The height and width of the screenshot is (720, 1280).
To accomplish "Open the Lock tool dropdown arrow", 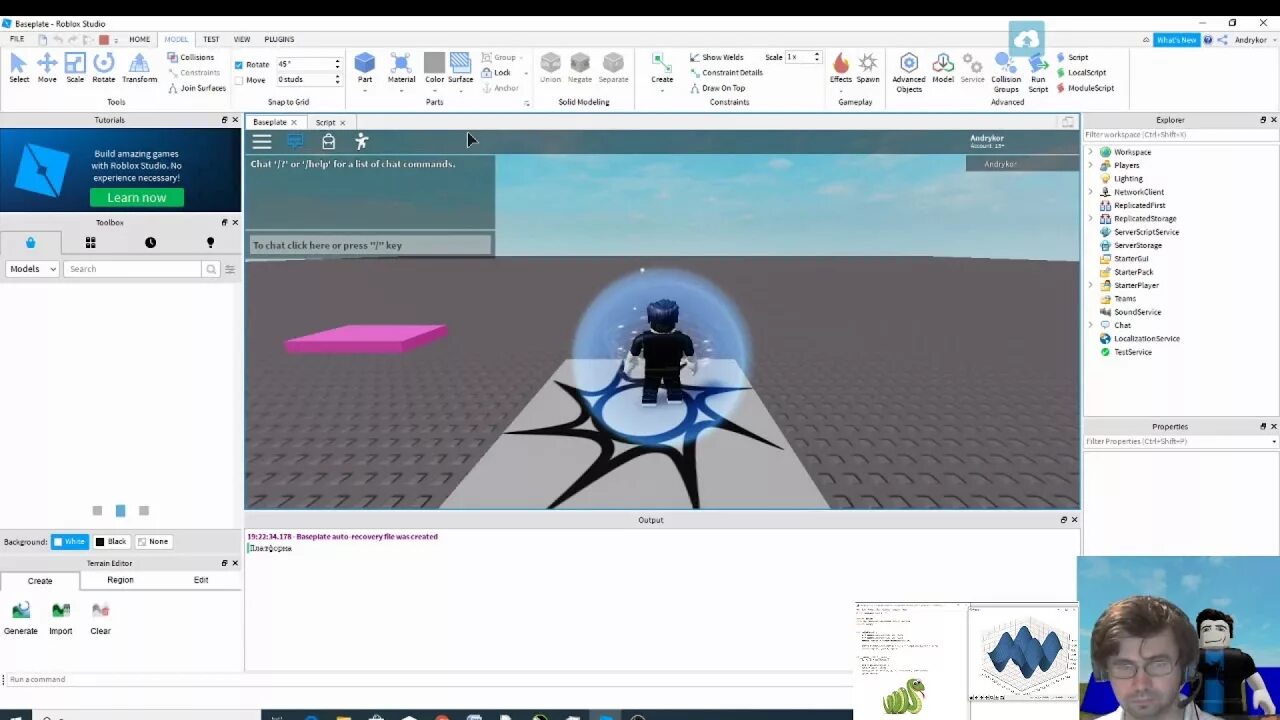I will tap(526, 73).
